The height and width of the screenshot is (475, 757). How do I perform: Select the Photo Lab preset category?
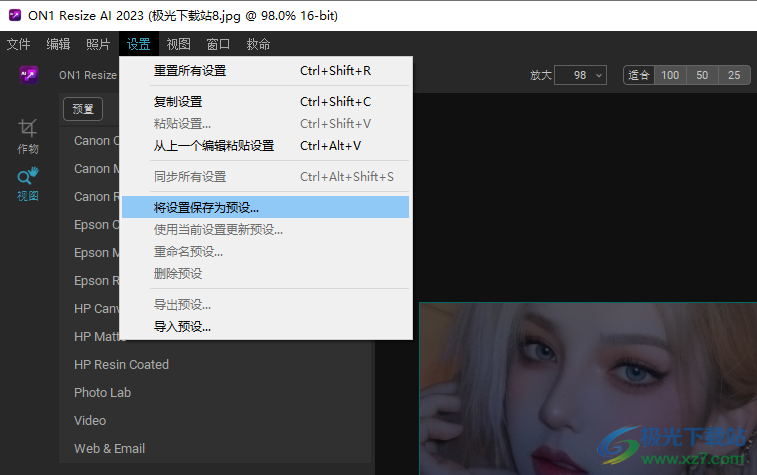(x=102, y=392)
